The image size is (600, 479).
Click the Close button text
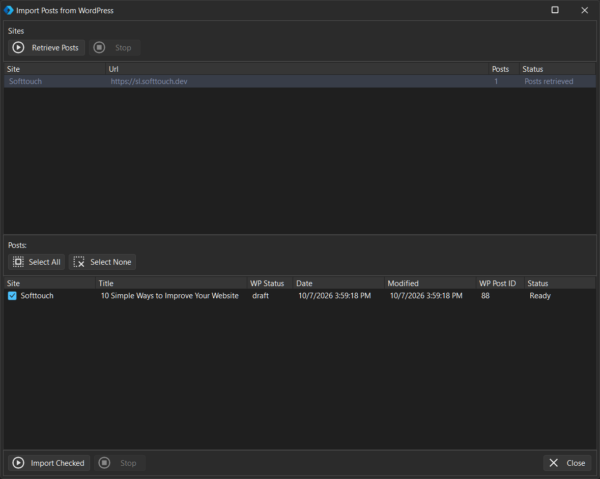(576, 463)
